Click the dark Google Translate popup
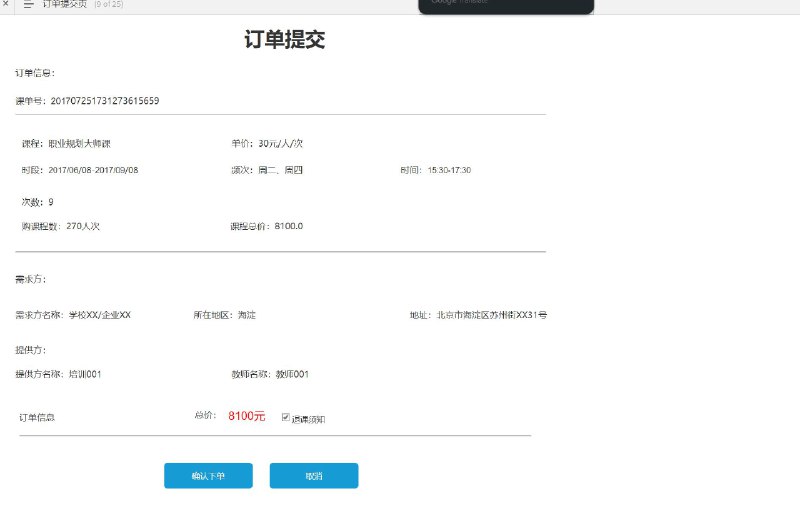 tap(506, 6)
